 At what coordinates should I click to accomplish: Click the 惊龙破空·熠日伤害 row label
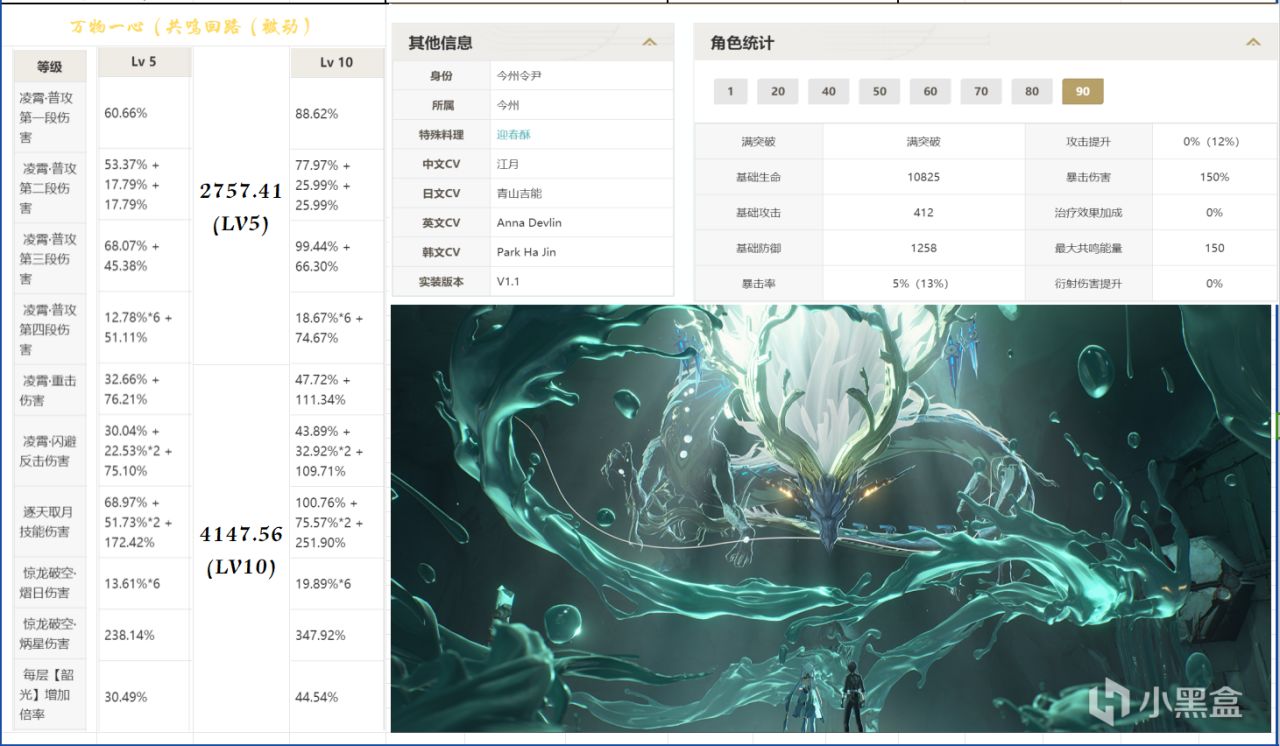point(47,583)
